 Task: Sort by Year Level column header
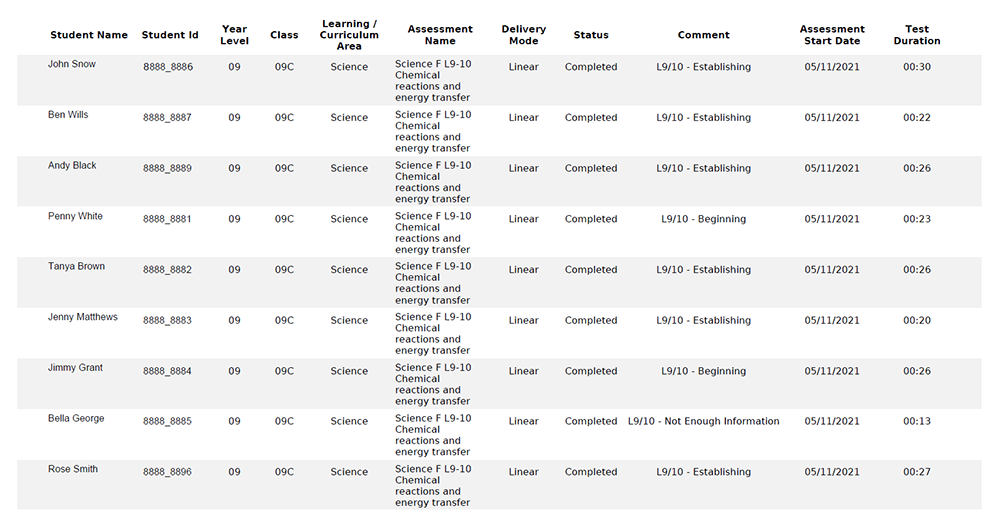click(234, 35)
